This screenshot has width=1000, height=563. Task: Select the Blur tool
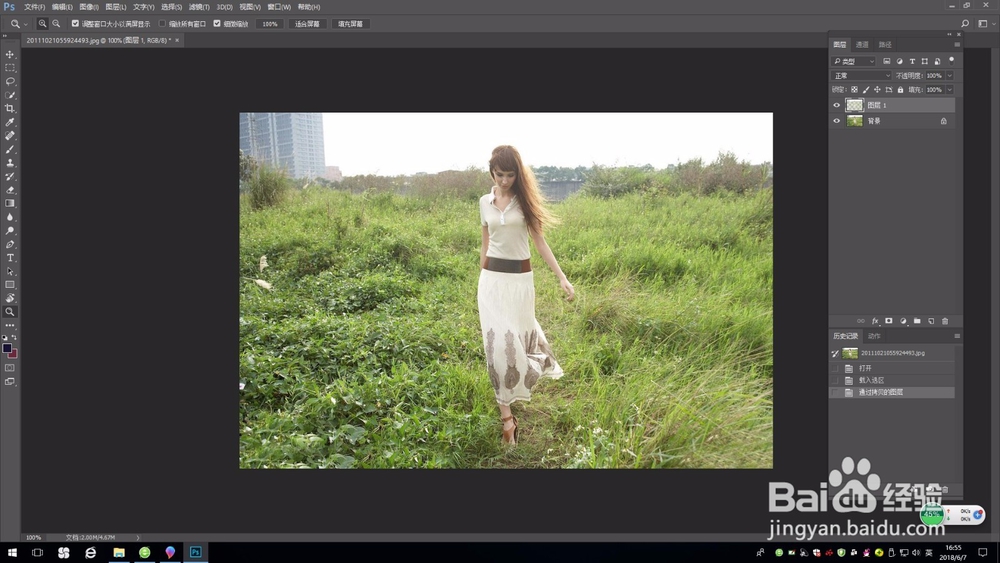coord(10,217)
